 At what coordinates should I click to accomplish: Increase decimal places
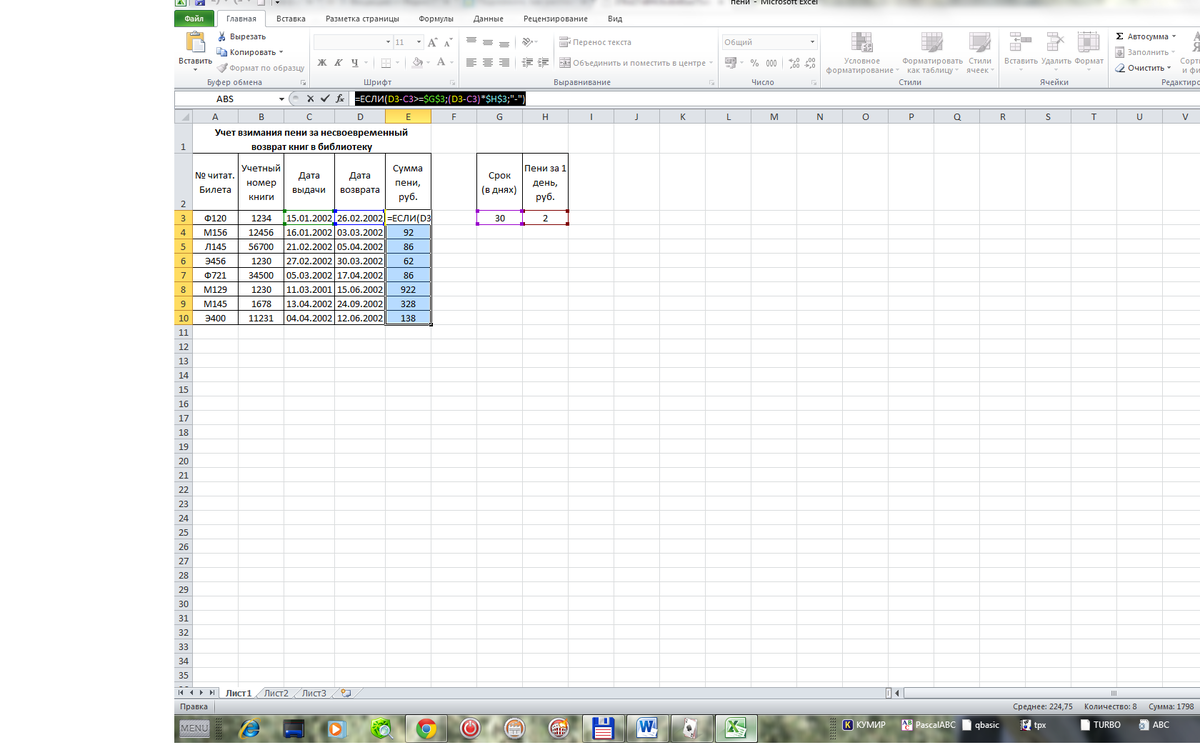tap(794, 62)
